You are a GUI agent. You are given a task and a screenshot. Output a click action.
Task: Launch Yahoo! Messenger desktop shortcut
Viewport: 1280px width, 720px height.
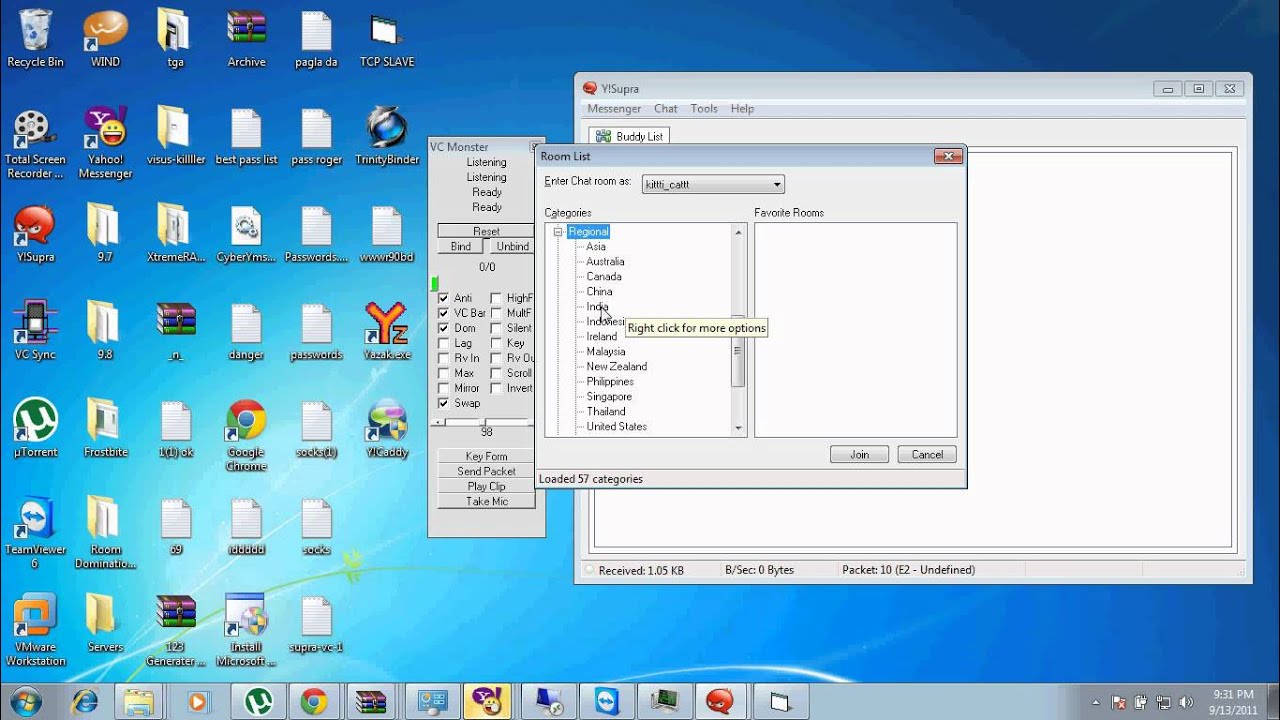105,143
